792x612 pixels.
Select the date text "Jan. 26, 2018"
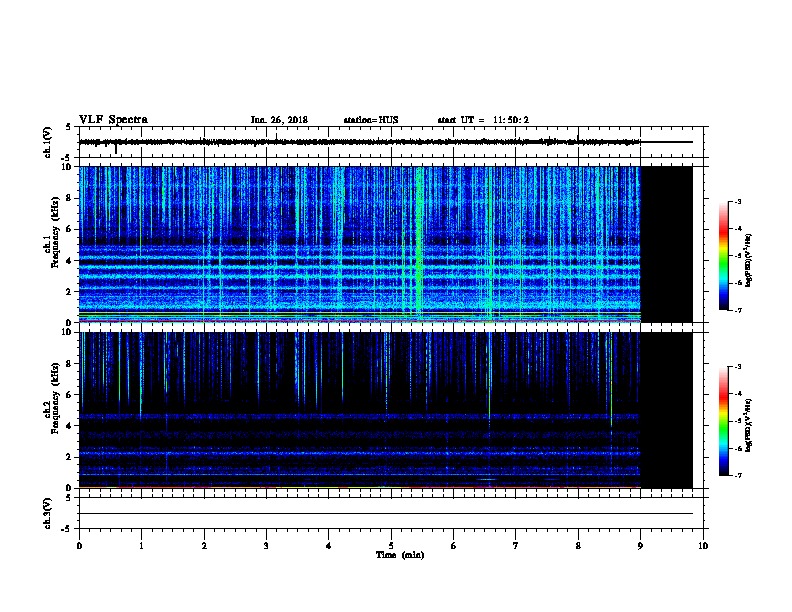[279, 120]
